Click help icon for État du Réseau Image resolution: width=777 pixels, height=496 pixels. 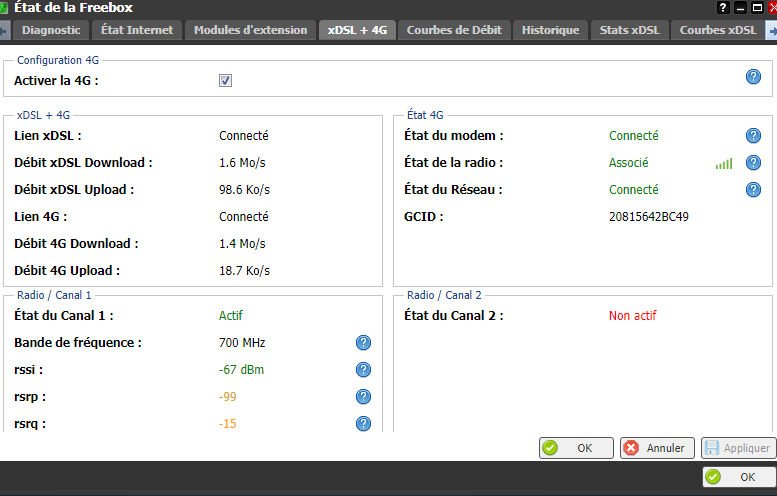(754, 190)
